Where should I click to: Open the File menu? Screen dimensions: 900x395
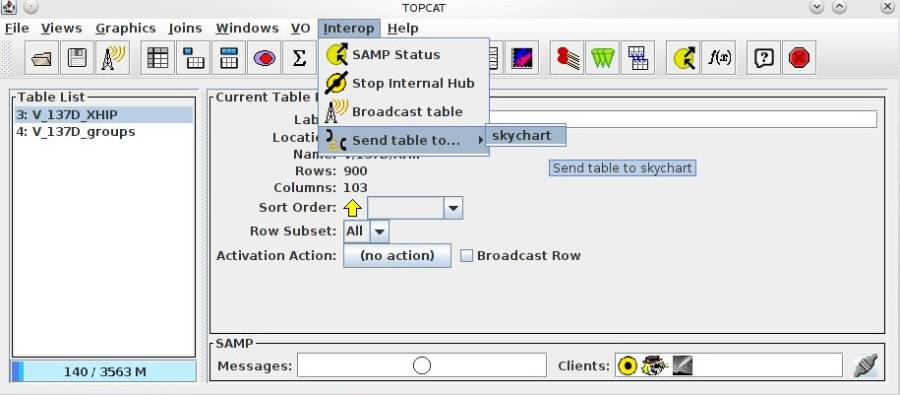coord(17,28)
